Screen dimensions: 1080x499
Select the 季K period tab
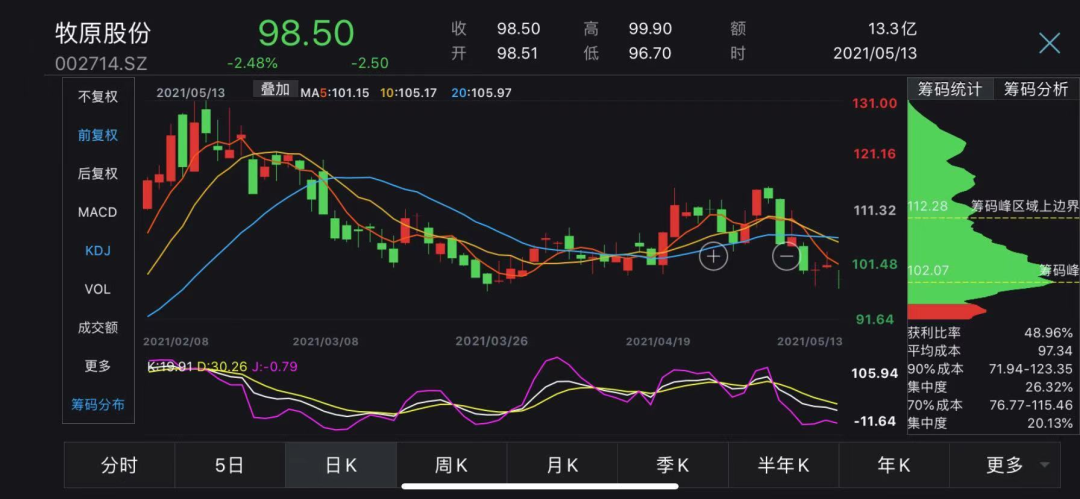(x=672, y=465)
